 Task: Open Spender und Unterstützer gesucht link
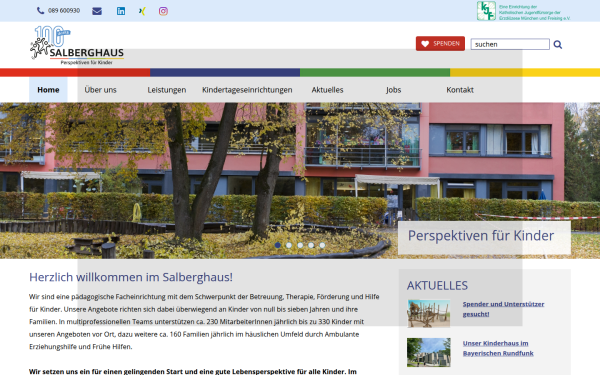503,309
